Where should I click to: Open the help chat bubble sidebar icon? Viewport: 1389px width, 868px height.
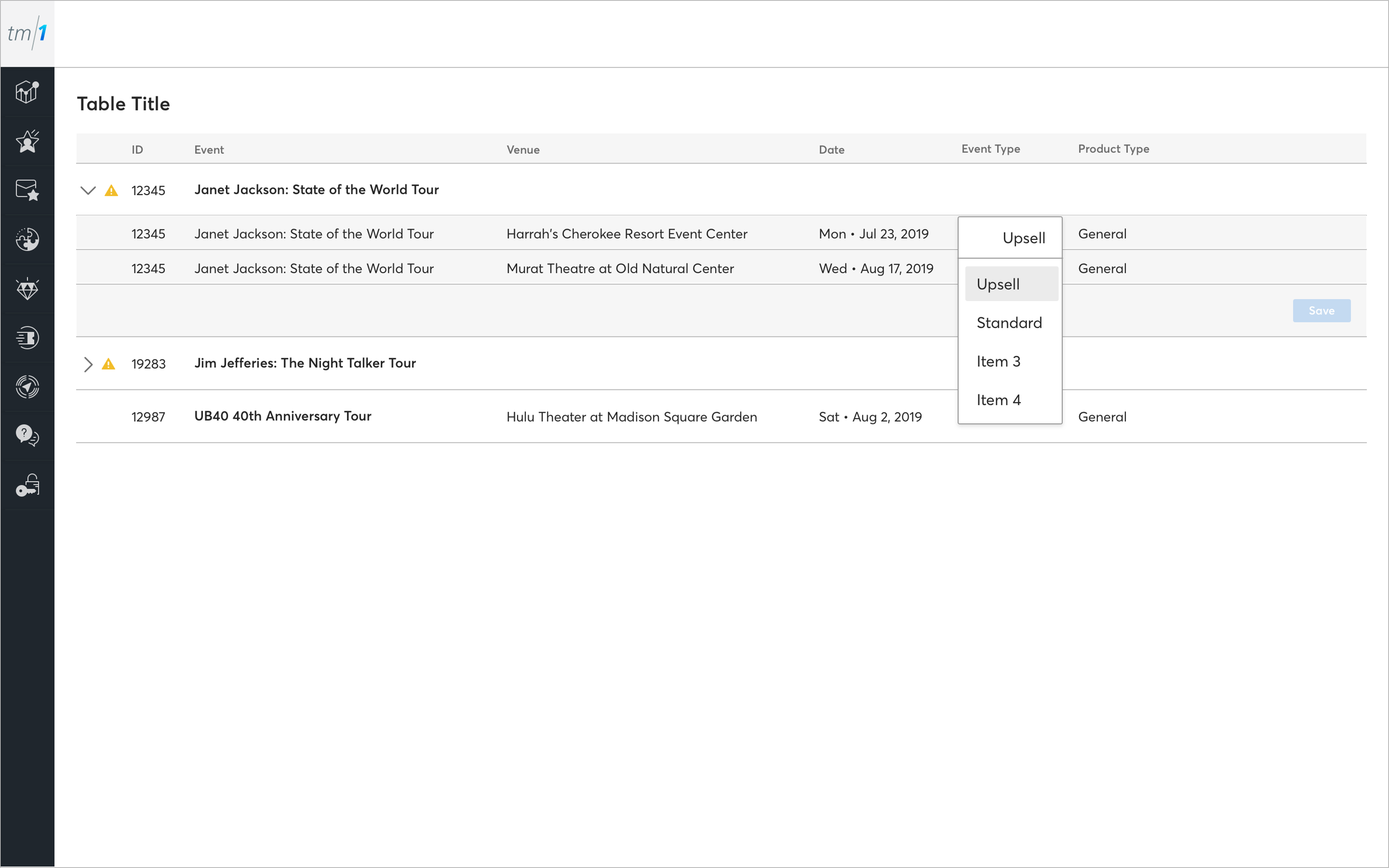(27, 436)
